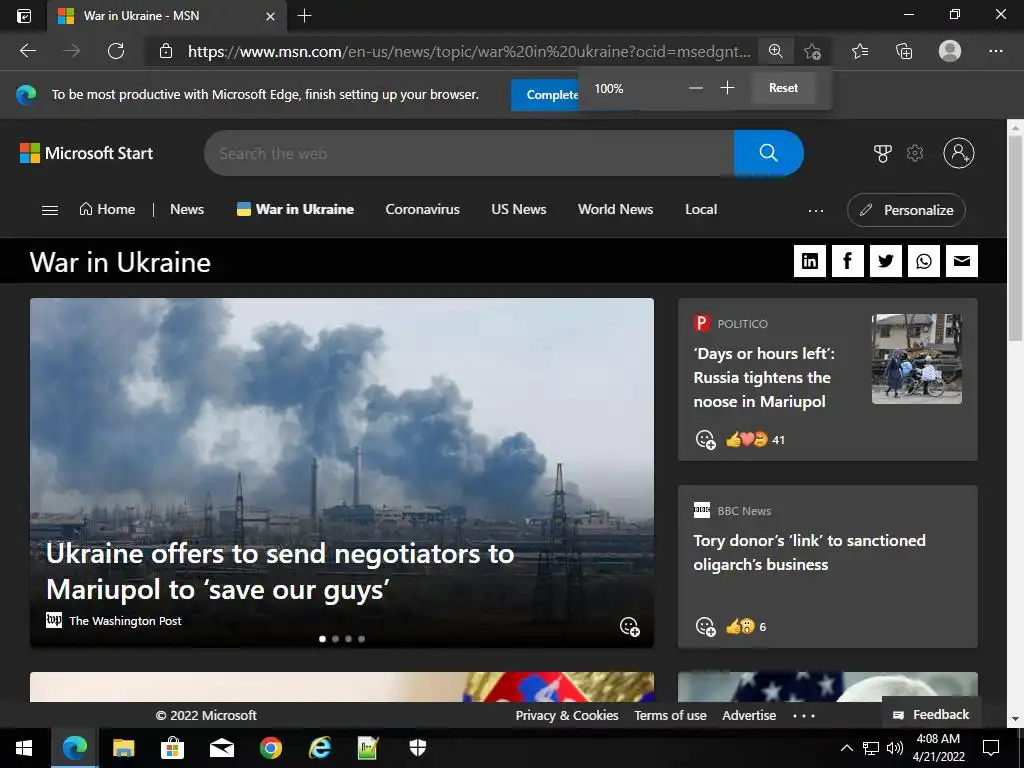
Task: Close the War in Ukraine tab
Action: [270, 16]
